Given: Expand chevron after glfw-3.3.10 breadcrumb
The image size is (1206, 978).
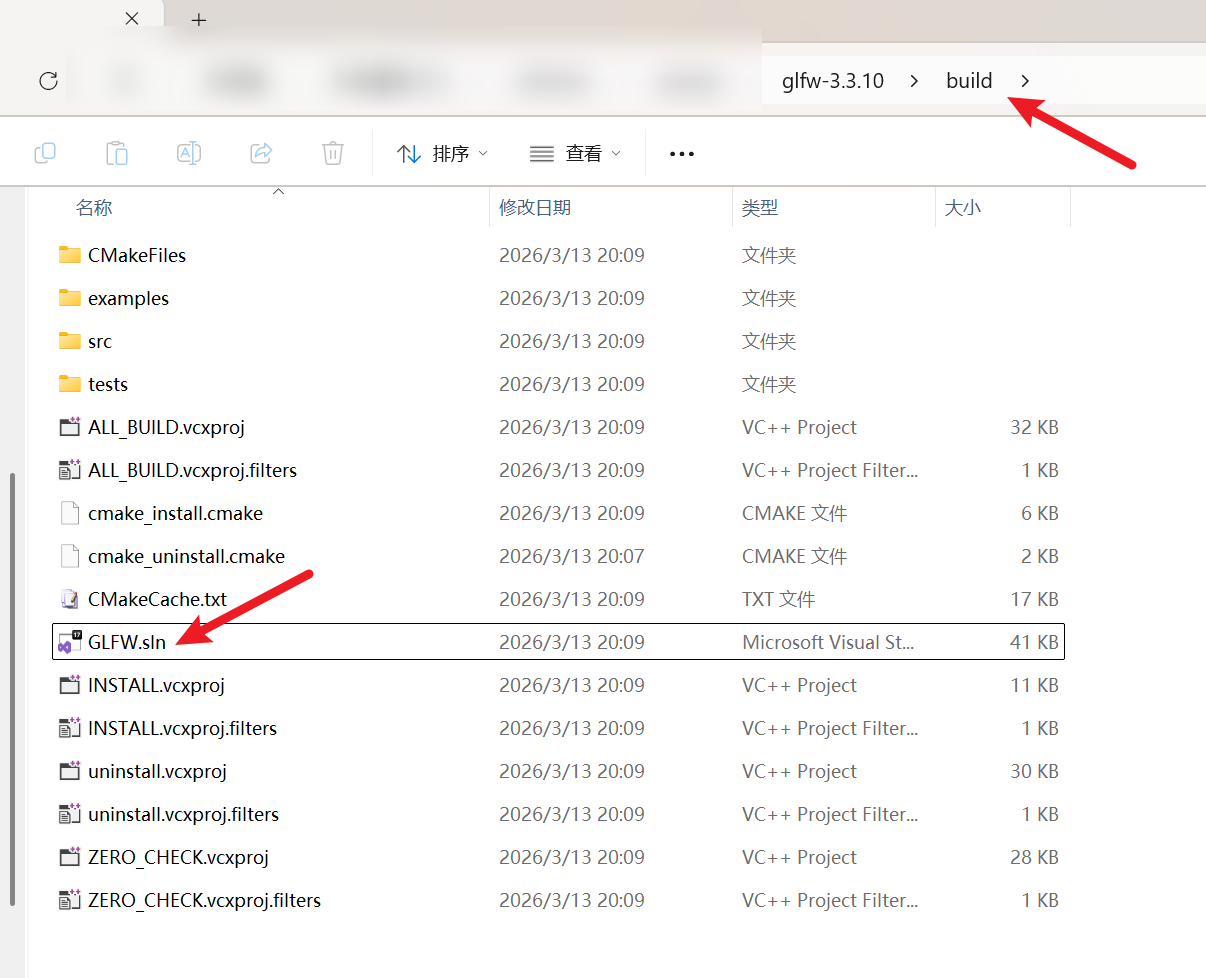Looking at the screenshot, I should pyautogui.click(x=914, y=81).
